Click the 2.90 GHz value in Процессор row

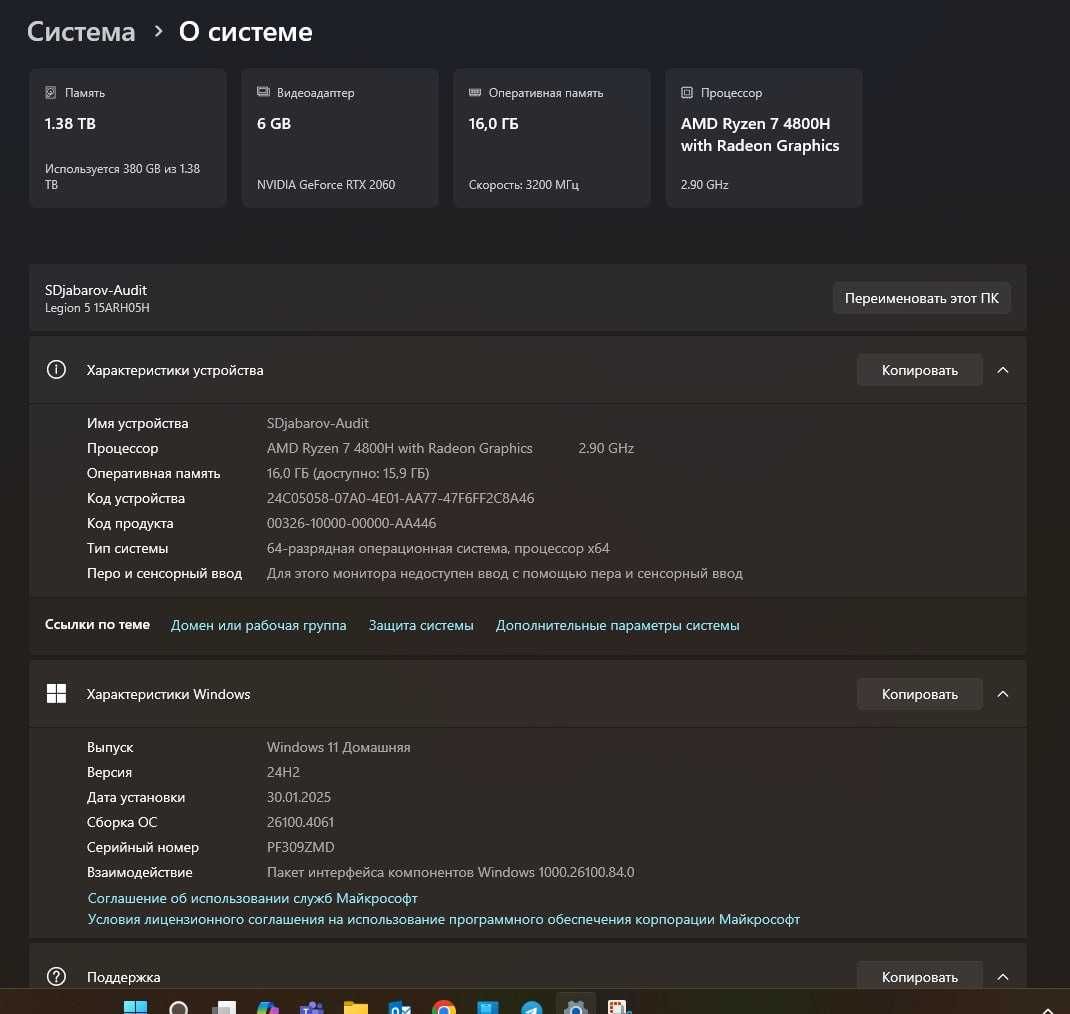606,448
